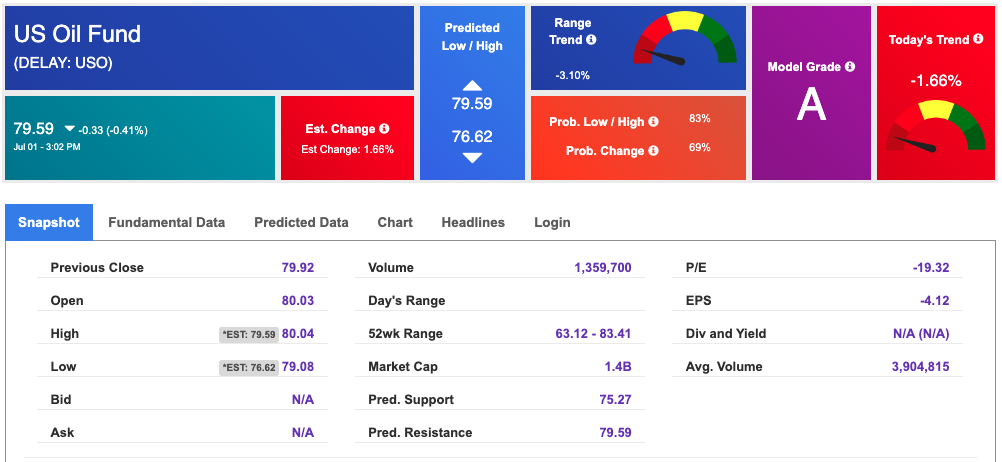Open info icon beside Model Grade
Viewport: 1002px width, 462px height.
[x=849, y=66]
